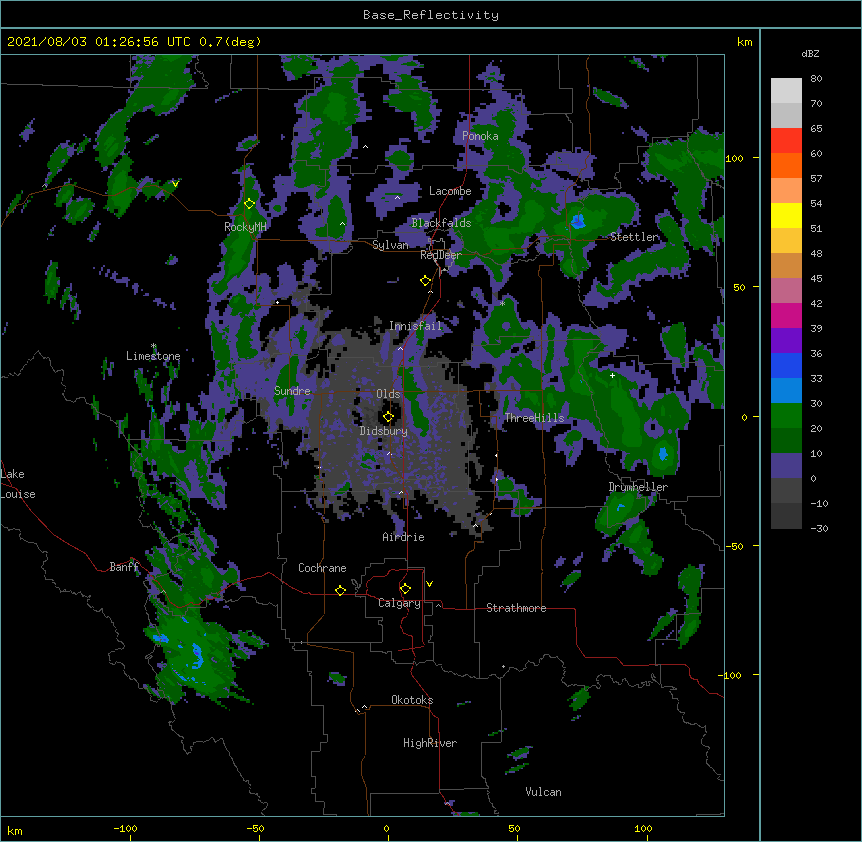Click the vertical axis -100 tick label
The image size is (862, 842).
point(731,675)
